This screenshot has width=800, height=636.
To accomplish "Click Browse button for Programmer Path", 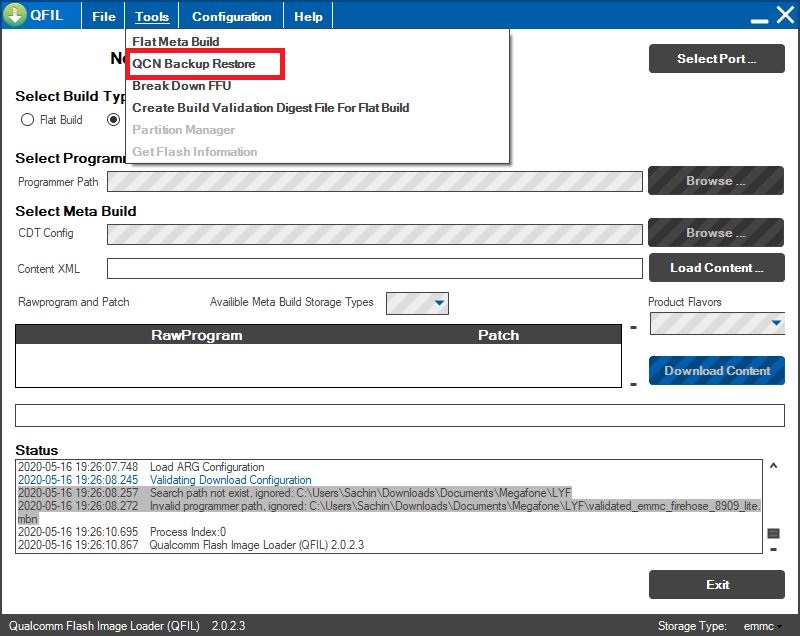I will pos(716,181).
